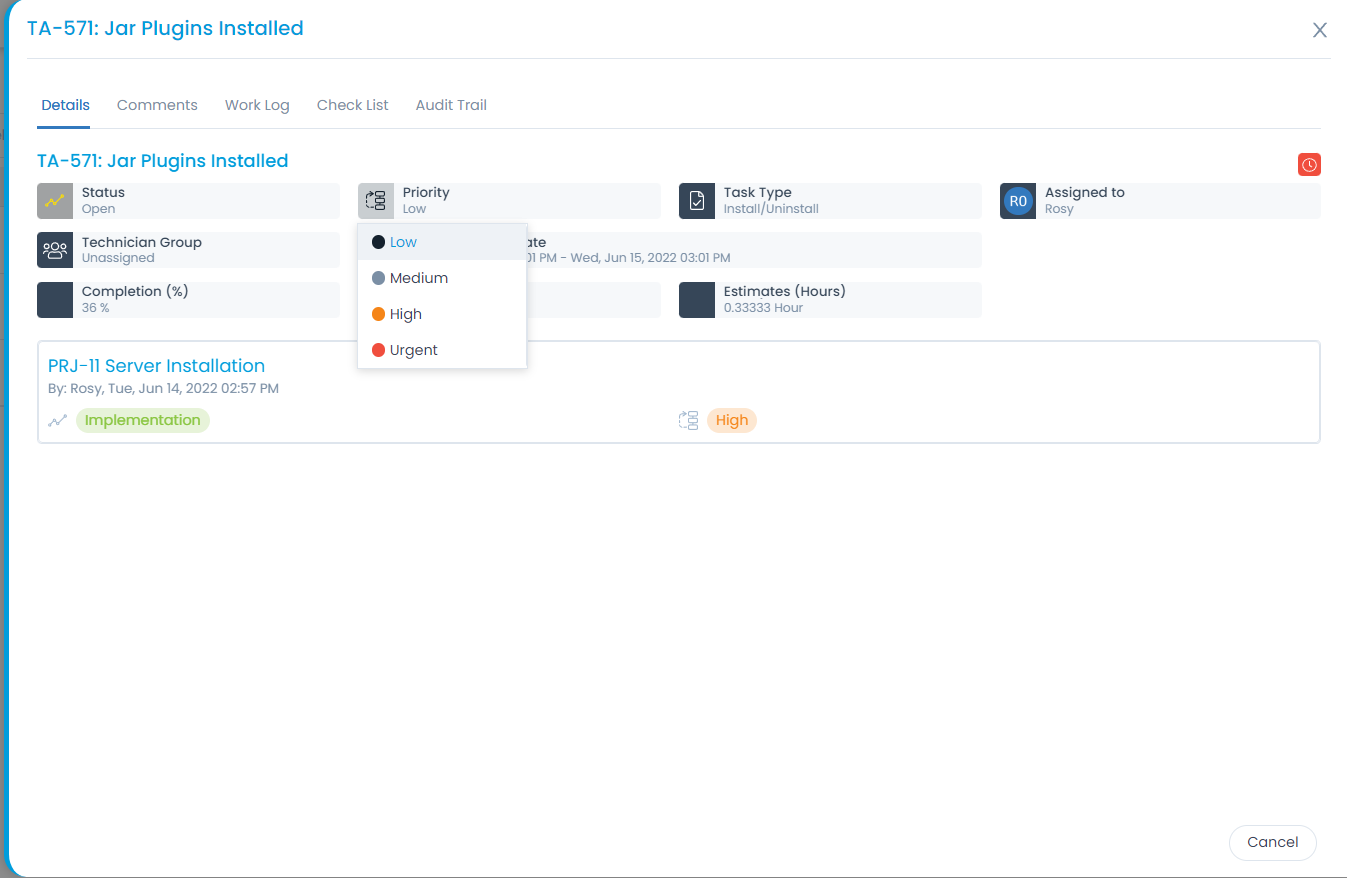The height and width of the screenshot is (878, 1347).
Task: Click the Technician Group people icon
Action: tap(55, 250)
